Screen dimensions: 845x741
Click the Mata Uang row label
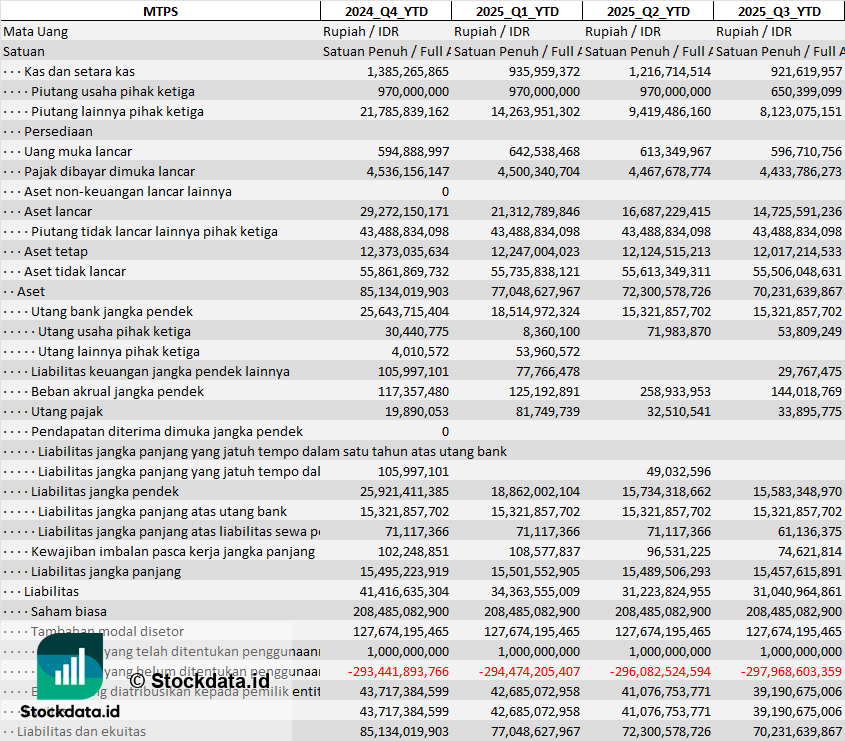36,31
